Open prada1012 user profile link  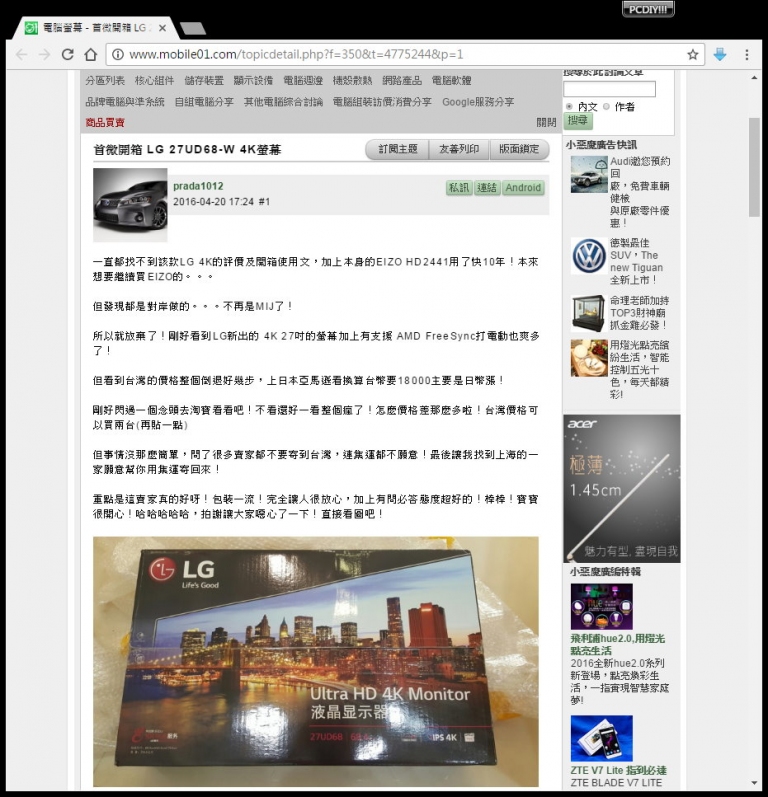click(x=198, y=186)
